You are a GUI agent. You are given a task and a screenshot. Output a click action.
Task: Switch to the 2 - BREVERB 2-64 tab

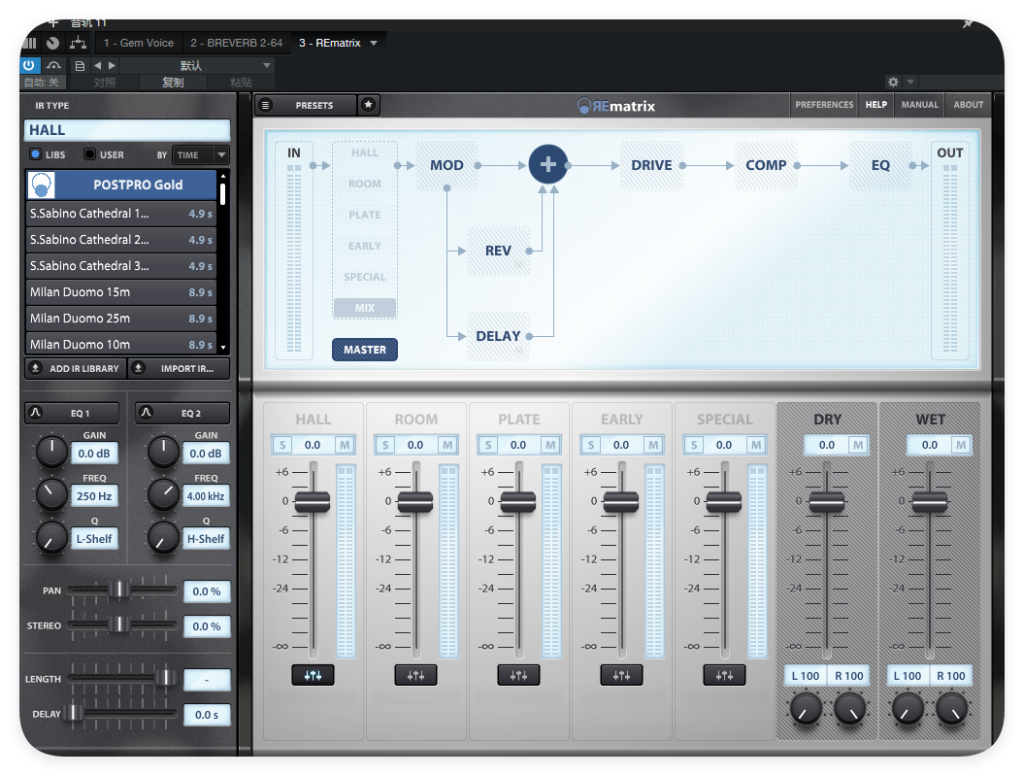pos(236,43)
